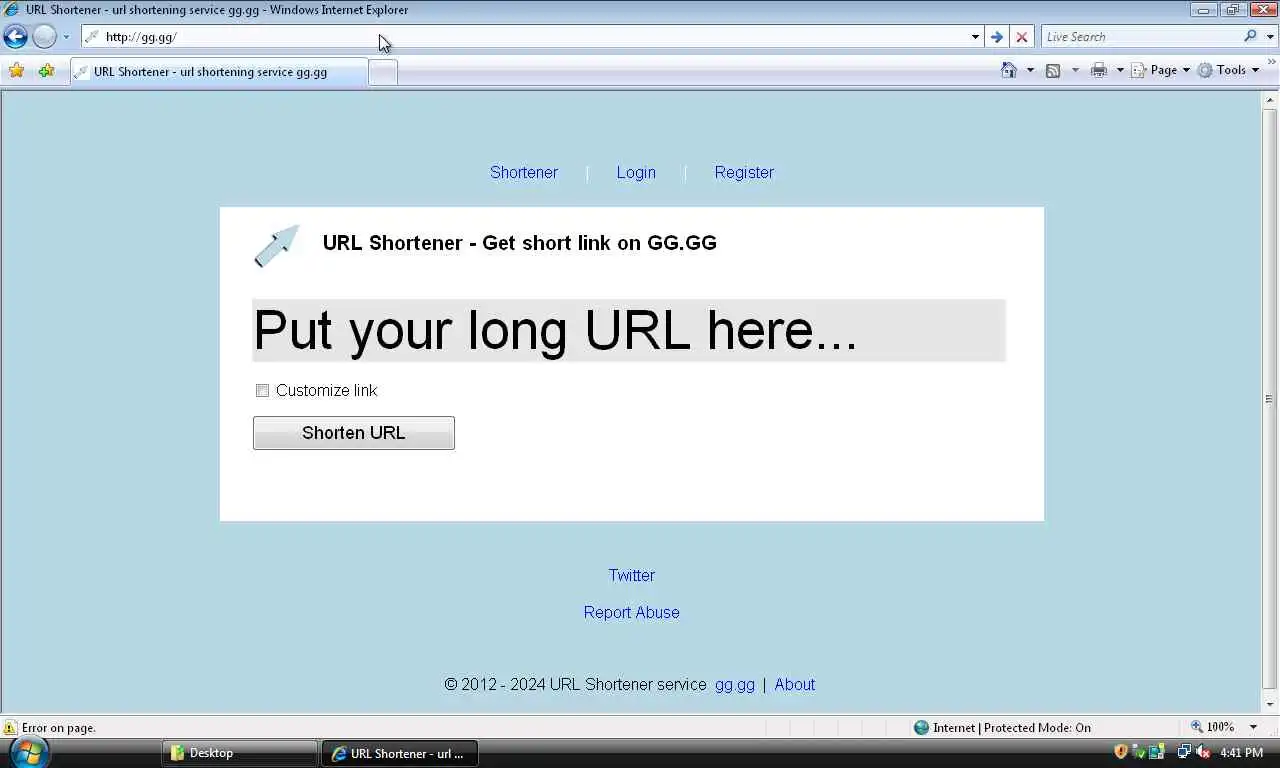Image resolution: width=1280 pixels, height=768 pixels.
Task: Click the Home toolbar icon
Action: pos(1009,70)
